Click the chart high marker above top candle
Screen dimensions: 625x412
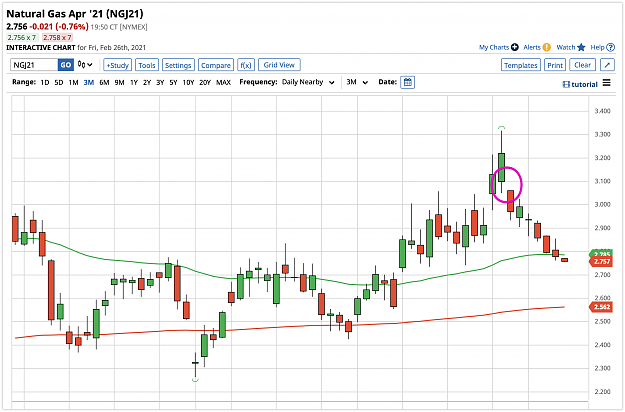click(x=501, y=128)
